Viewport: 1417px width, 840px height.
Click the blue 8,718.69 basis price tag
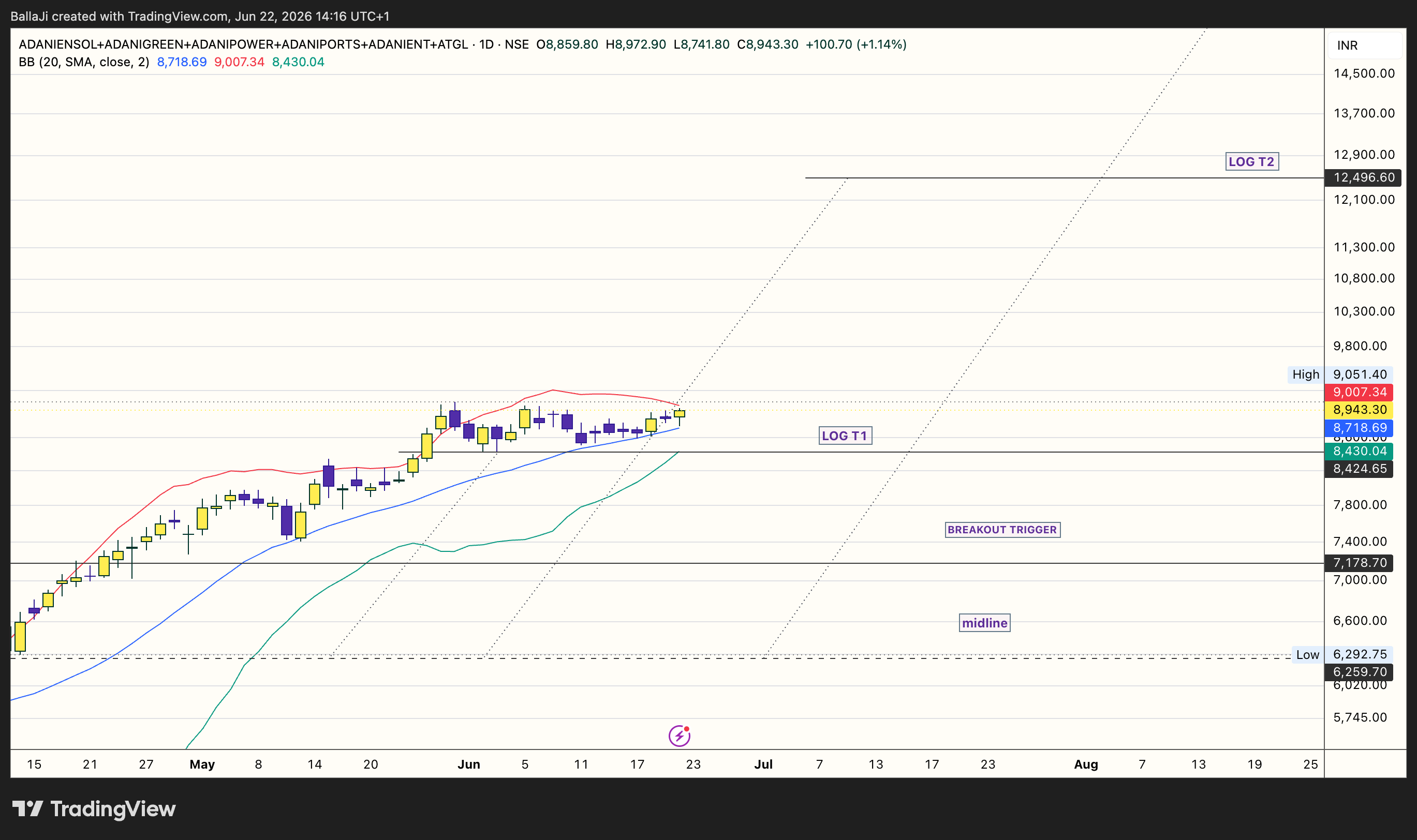click(x=1359, y=428)
